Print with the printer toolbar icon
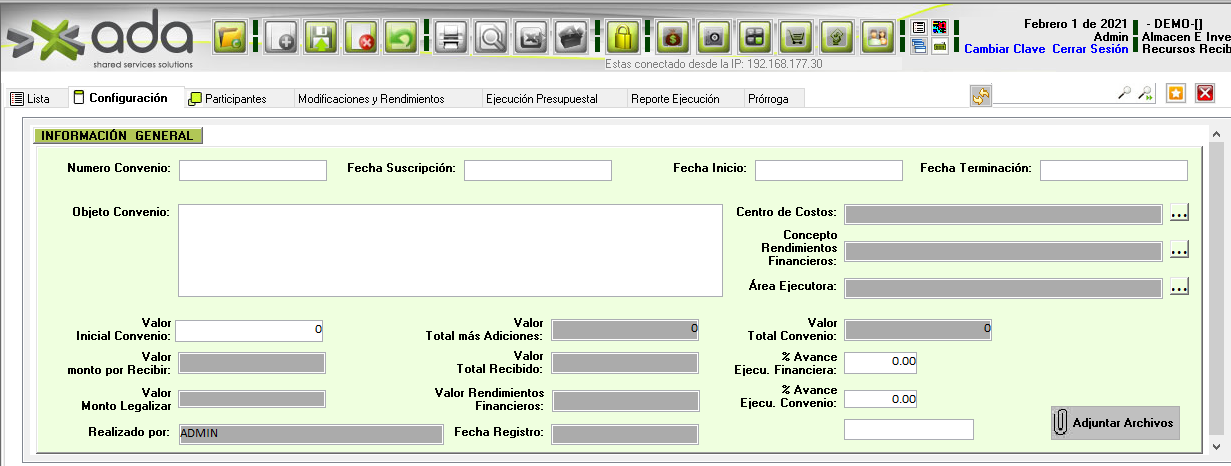The width and height of the screenshot is (1231, 466). click(453, 38)
